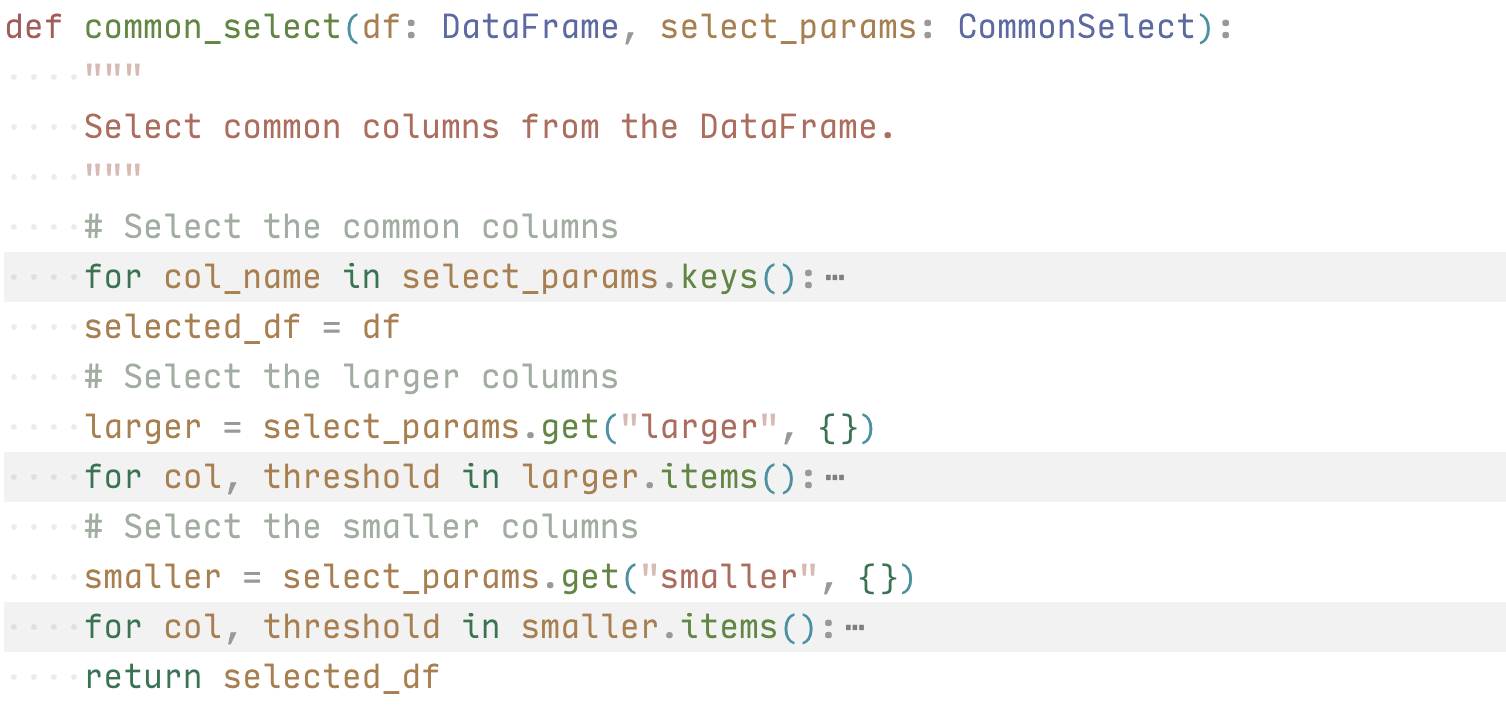This screenshot has width=1506, height=718.
Task: Click the CommonSelect type annotation
Action: [x=1077, y=27]
